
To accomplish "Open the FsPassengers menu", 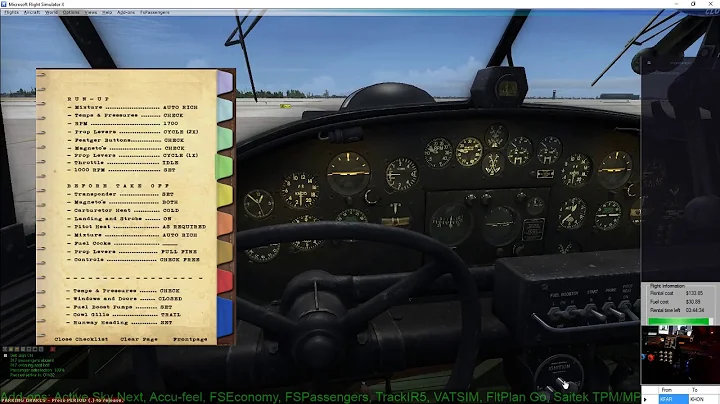I will (155, 12).
